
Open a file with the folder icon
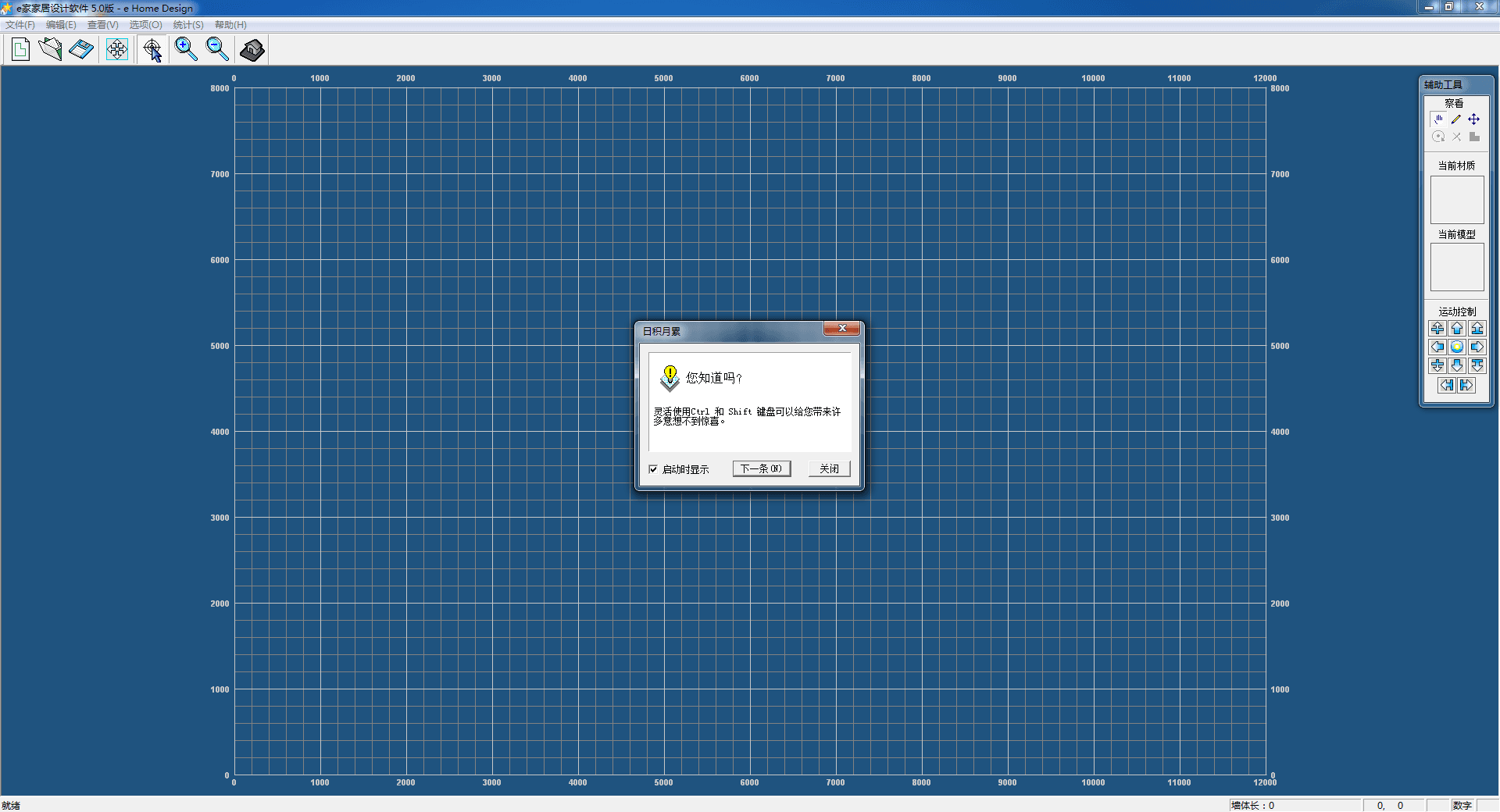[51, 50]
